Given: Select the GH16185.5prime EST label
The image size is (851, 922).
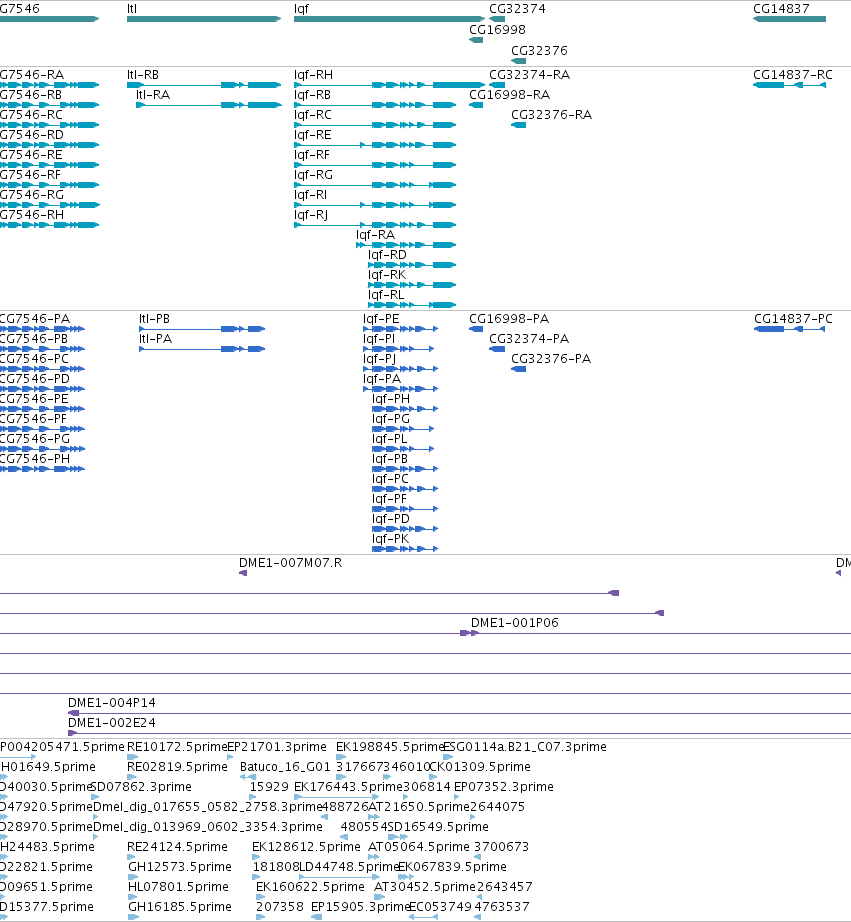Looking at the screenshot, I should (x=180, y=907).
